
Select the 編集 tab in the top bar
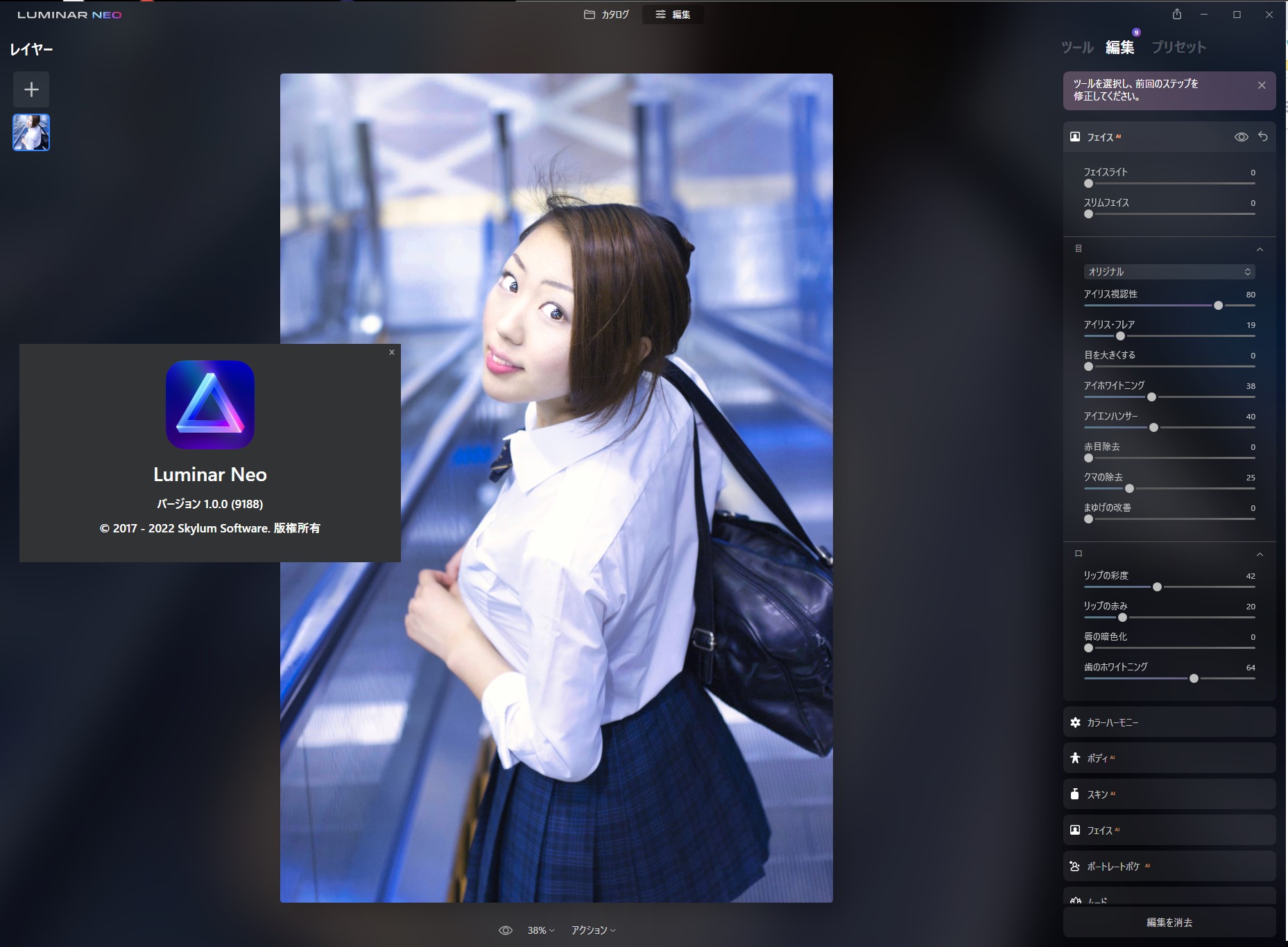(x=673, y=15)
